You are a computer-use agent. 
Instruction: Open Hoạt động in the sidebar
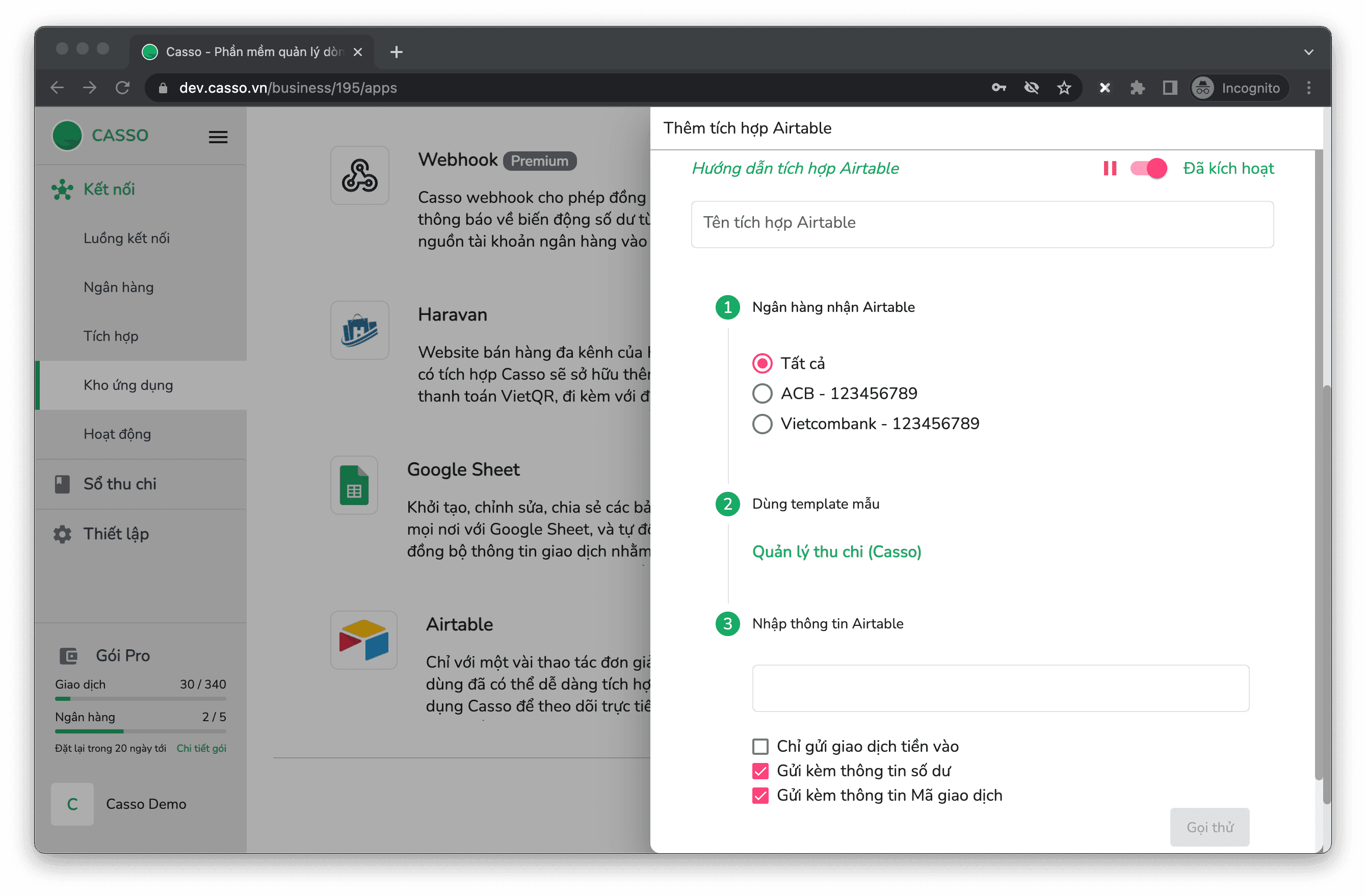117,434
